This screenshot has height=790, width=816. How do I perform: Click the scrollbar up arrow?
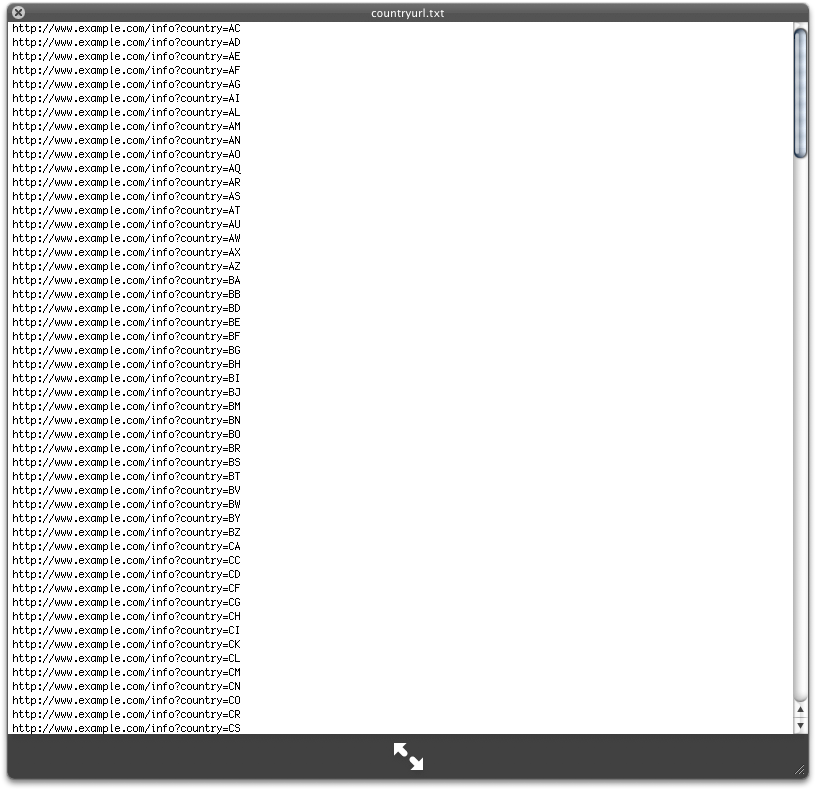[x=800, y=709]
